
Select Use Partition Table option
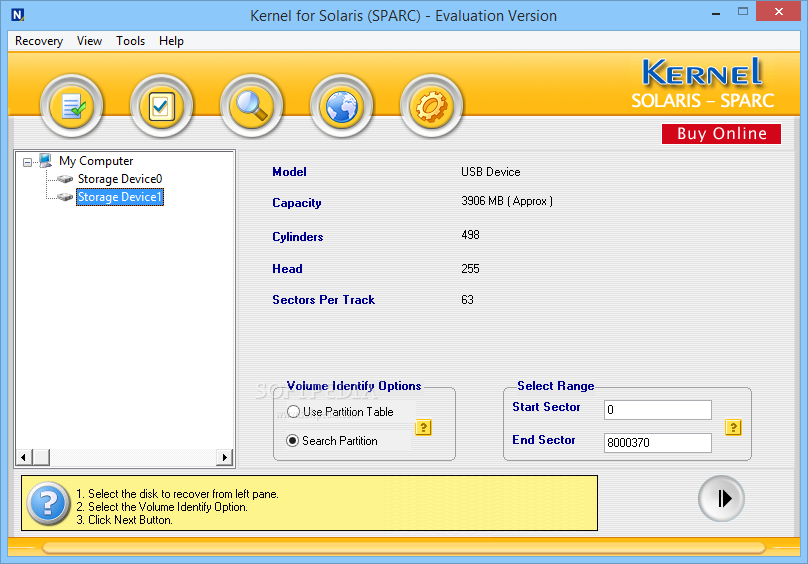pyautogui.click(x=340, y=411)
